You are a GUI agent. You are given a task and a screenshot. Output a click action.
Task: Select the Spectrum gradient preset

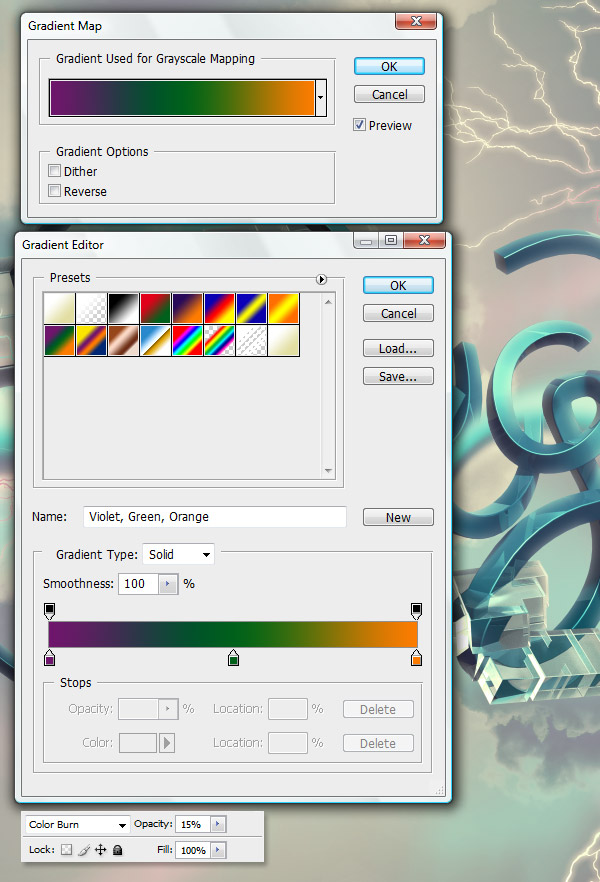[188, 340]
